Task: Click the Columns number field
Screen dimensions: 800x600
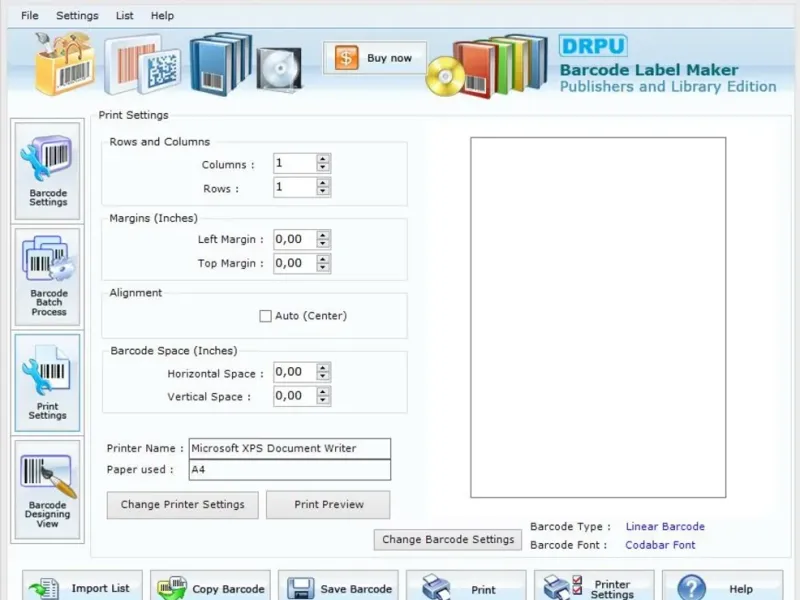Action: click(x=295, y=163)
